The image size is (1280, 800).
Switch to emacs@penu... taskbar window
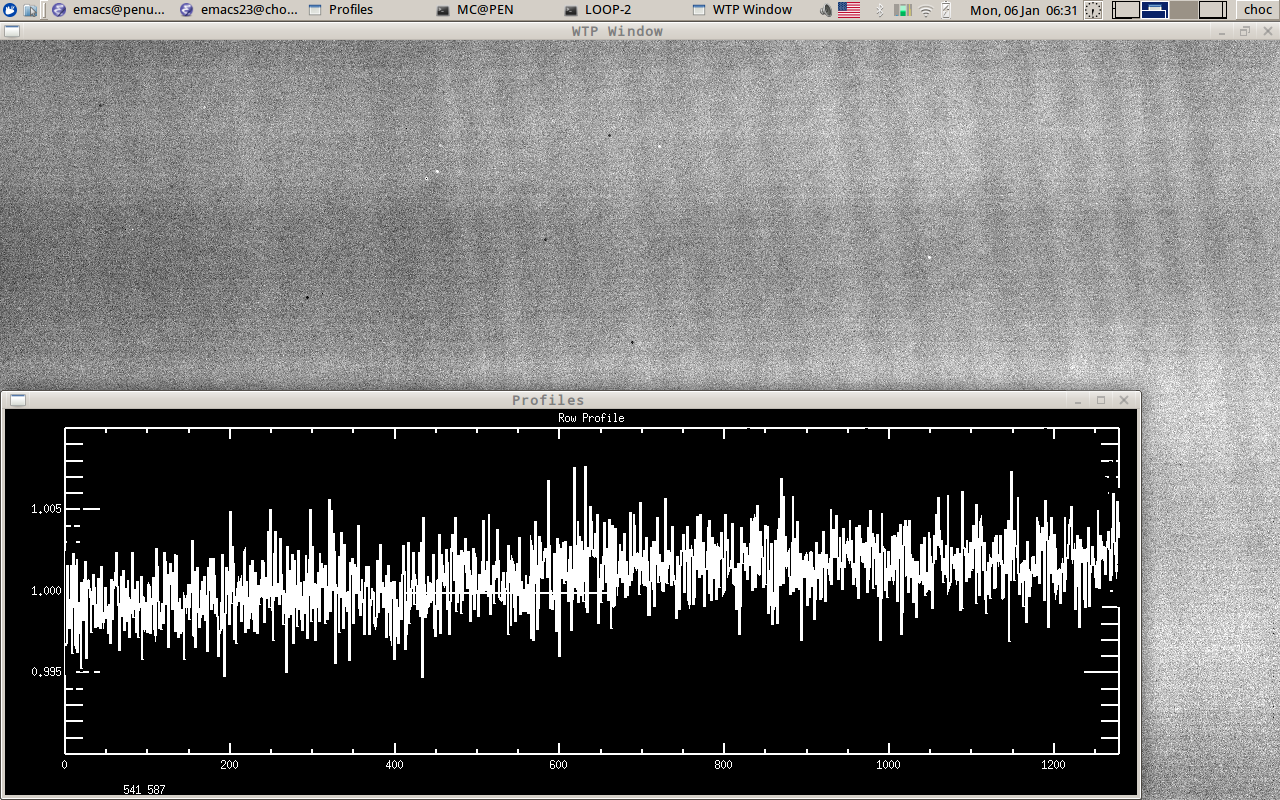[x=108, y=10]
